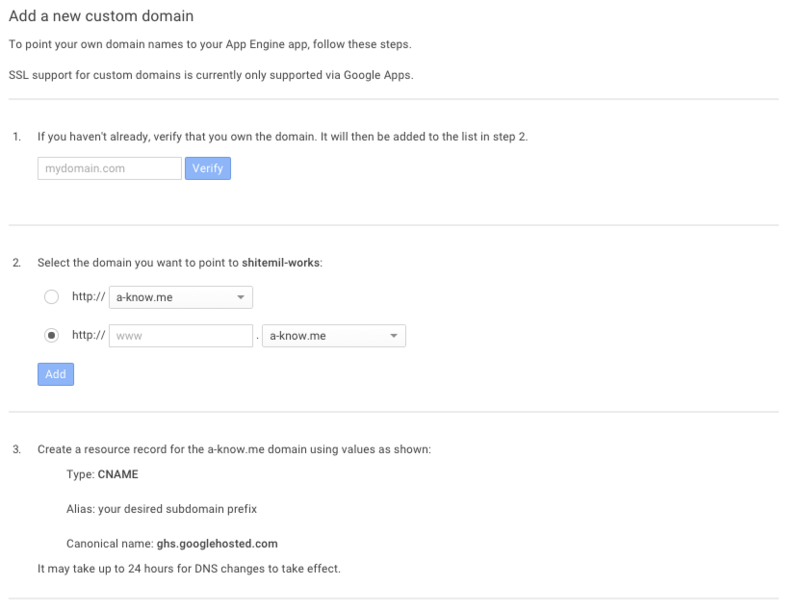The height and width of the screenshot is (611, 800).
Task: Select the radio button for bare a-know.me domain
Action: coord(51,297)
